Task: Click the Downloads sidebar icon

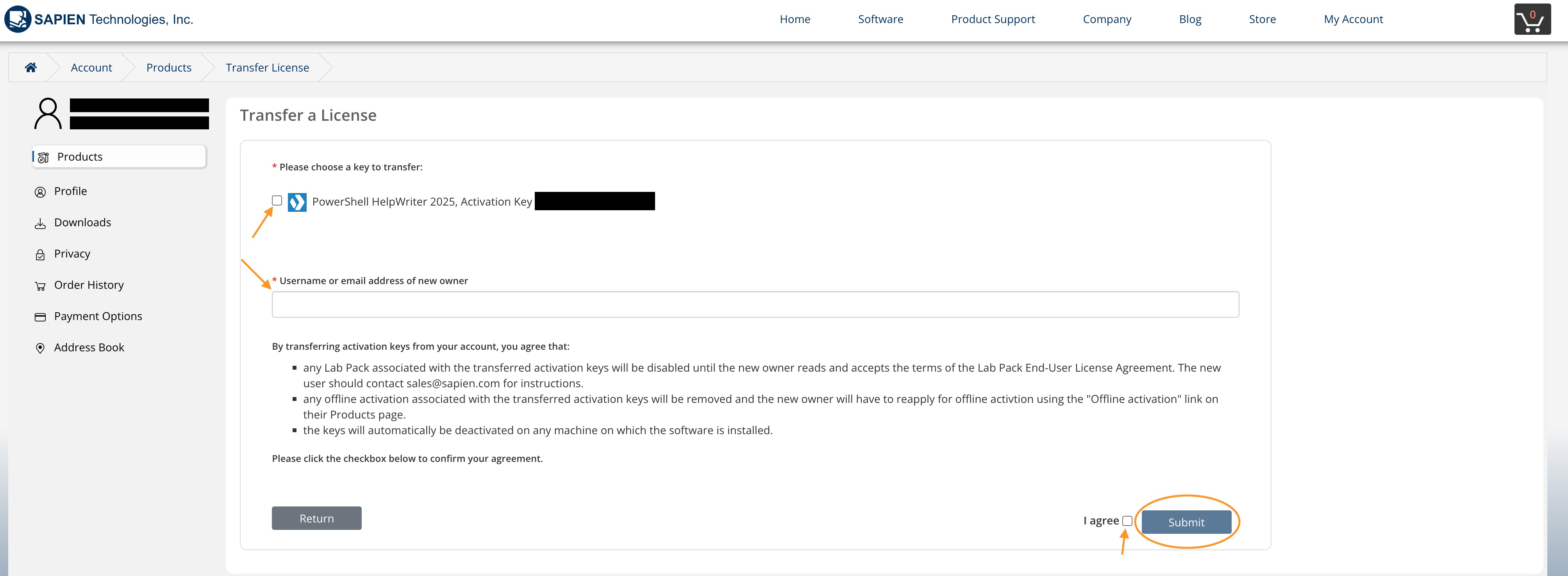Action: click(x=40, y=224)
